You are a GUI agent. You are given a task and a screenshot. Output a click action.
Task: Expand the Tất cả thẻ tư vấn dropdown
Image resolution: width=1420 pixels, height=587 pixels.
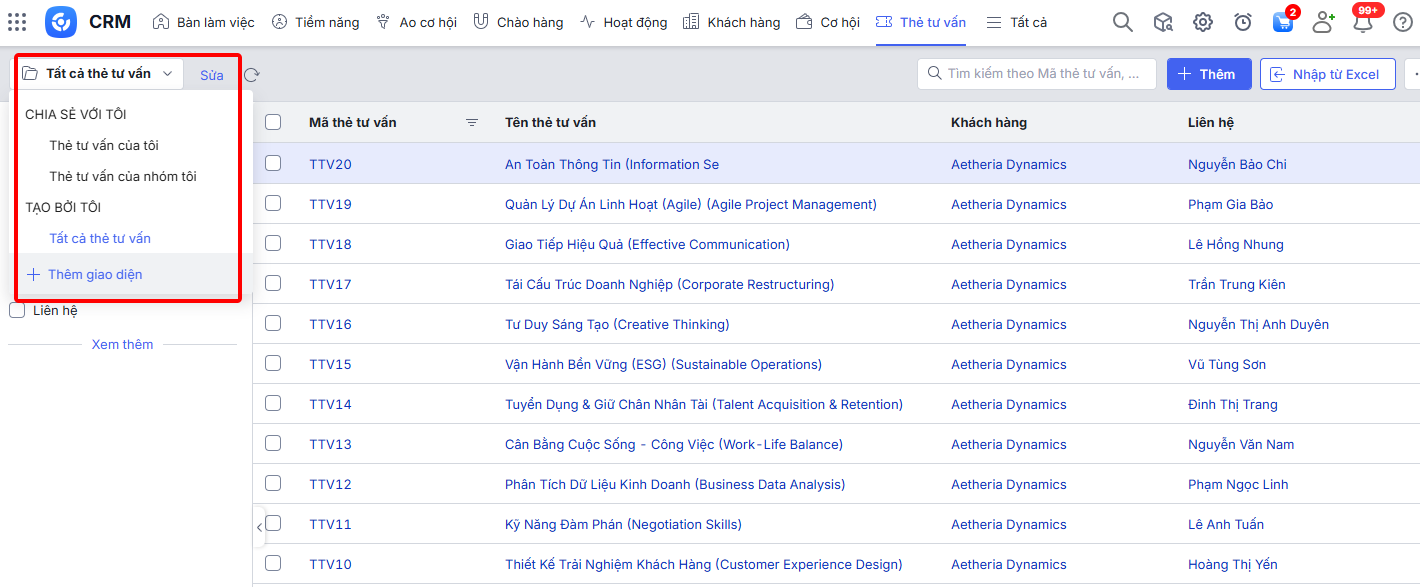99,74
